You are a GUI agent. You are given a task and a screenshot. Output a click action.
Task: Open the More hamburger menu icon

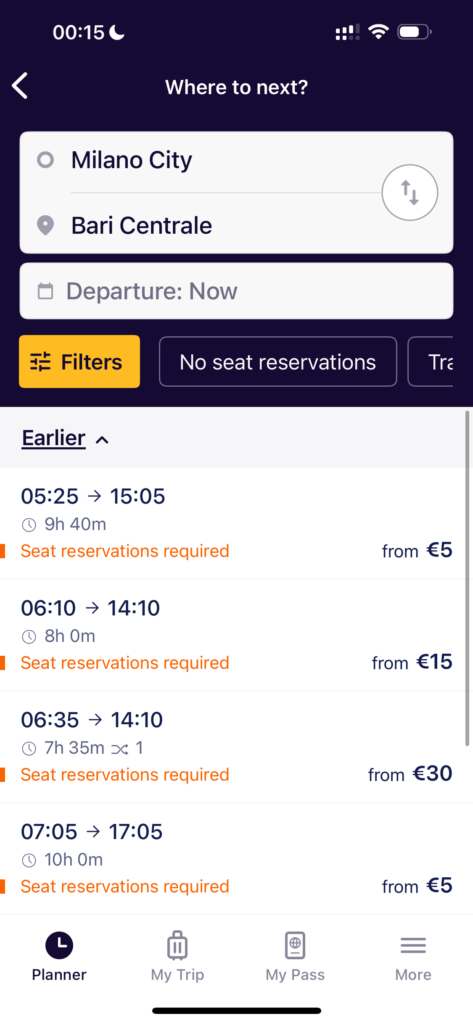413,945
